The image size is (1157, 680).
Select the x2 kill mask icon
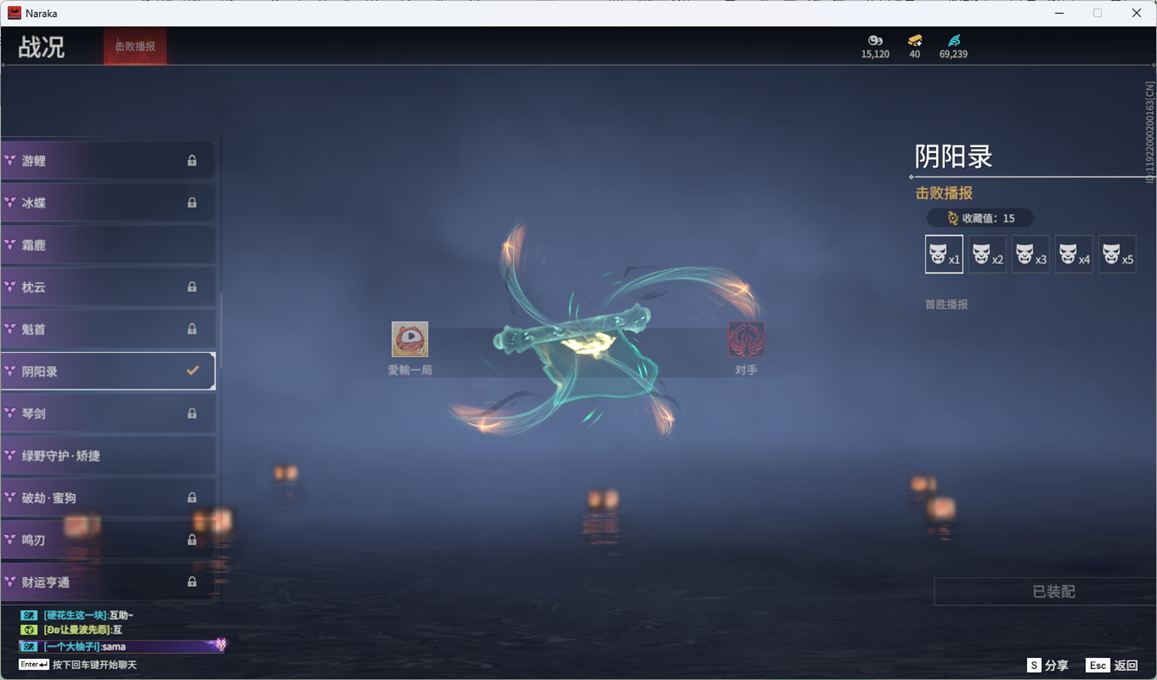(x=987, y=254)
